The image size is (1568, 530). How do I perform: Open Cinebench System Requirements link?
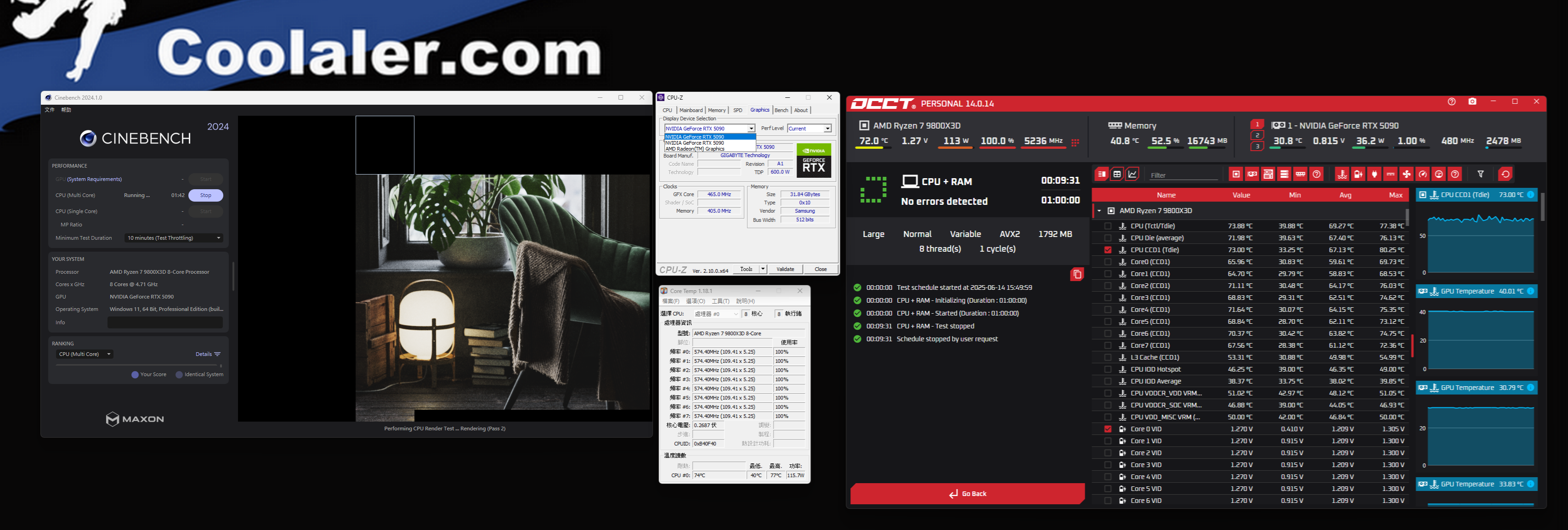pyautogui.click(x=94, y=180)
